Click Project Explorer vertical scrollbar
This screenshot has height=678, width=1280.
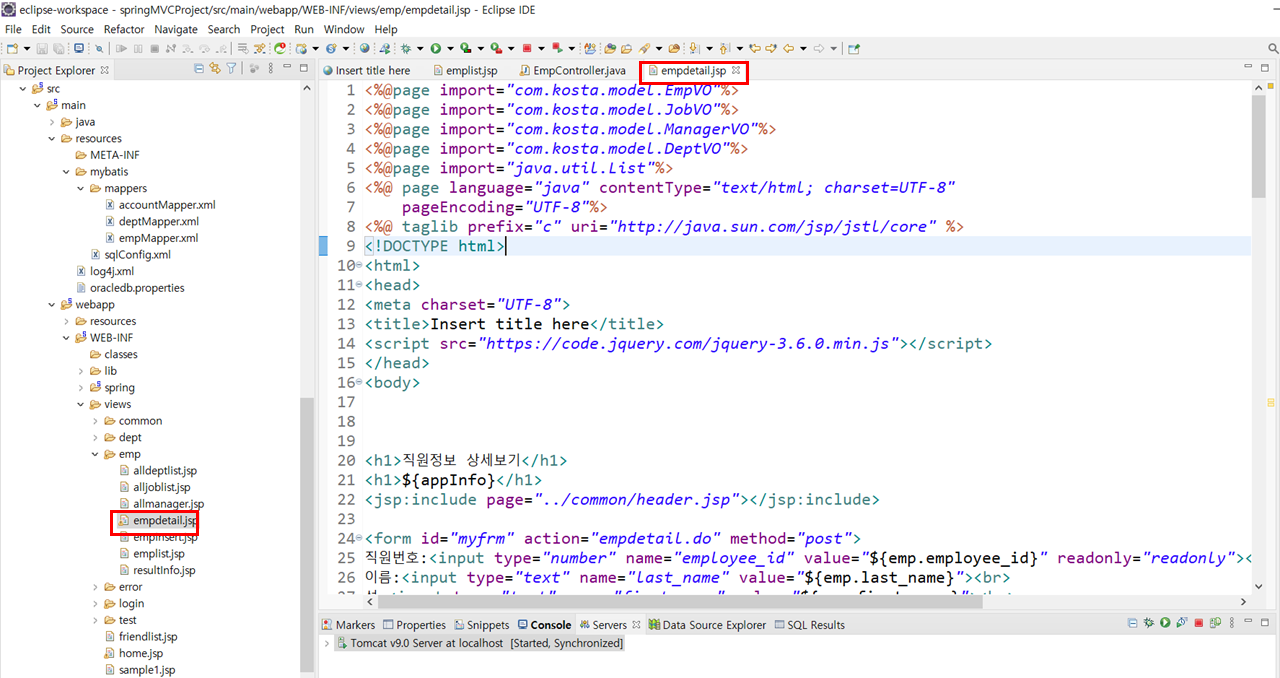[307, 535]
